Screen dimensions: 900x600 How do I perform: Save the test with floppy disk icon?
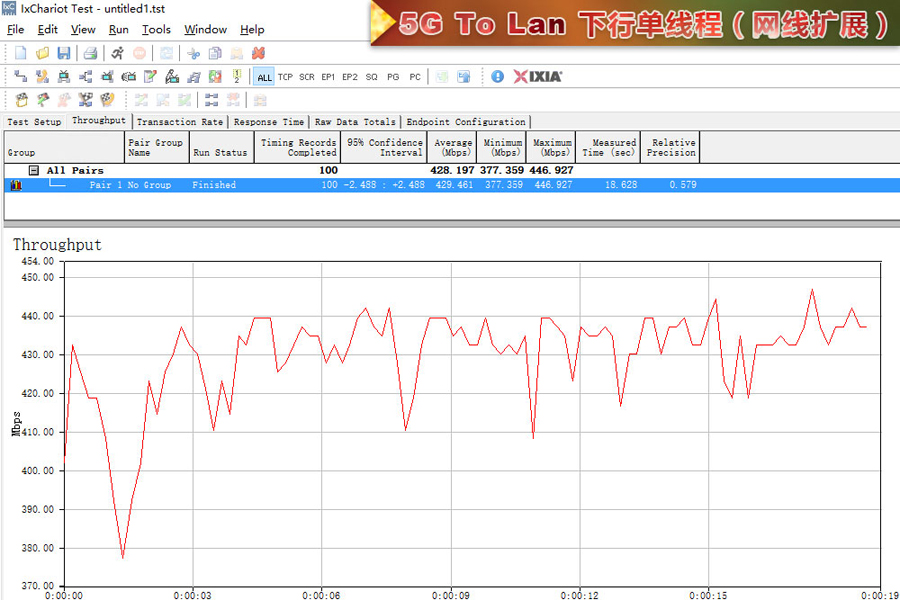click(x=63, y=53)
